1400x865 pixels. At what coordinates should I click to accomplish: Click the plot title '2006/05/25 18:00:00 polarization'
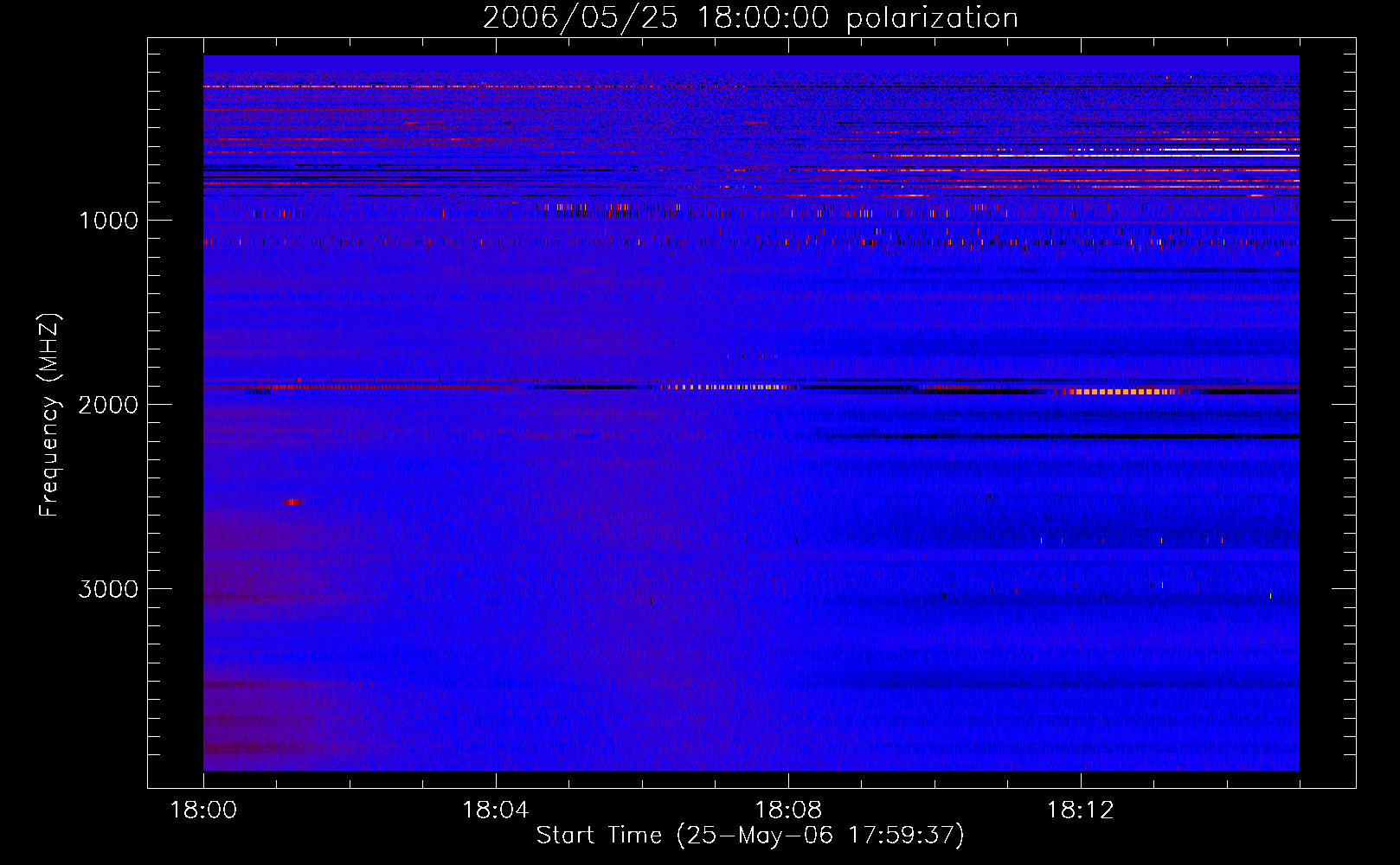click(x=750, y=18)
